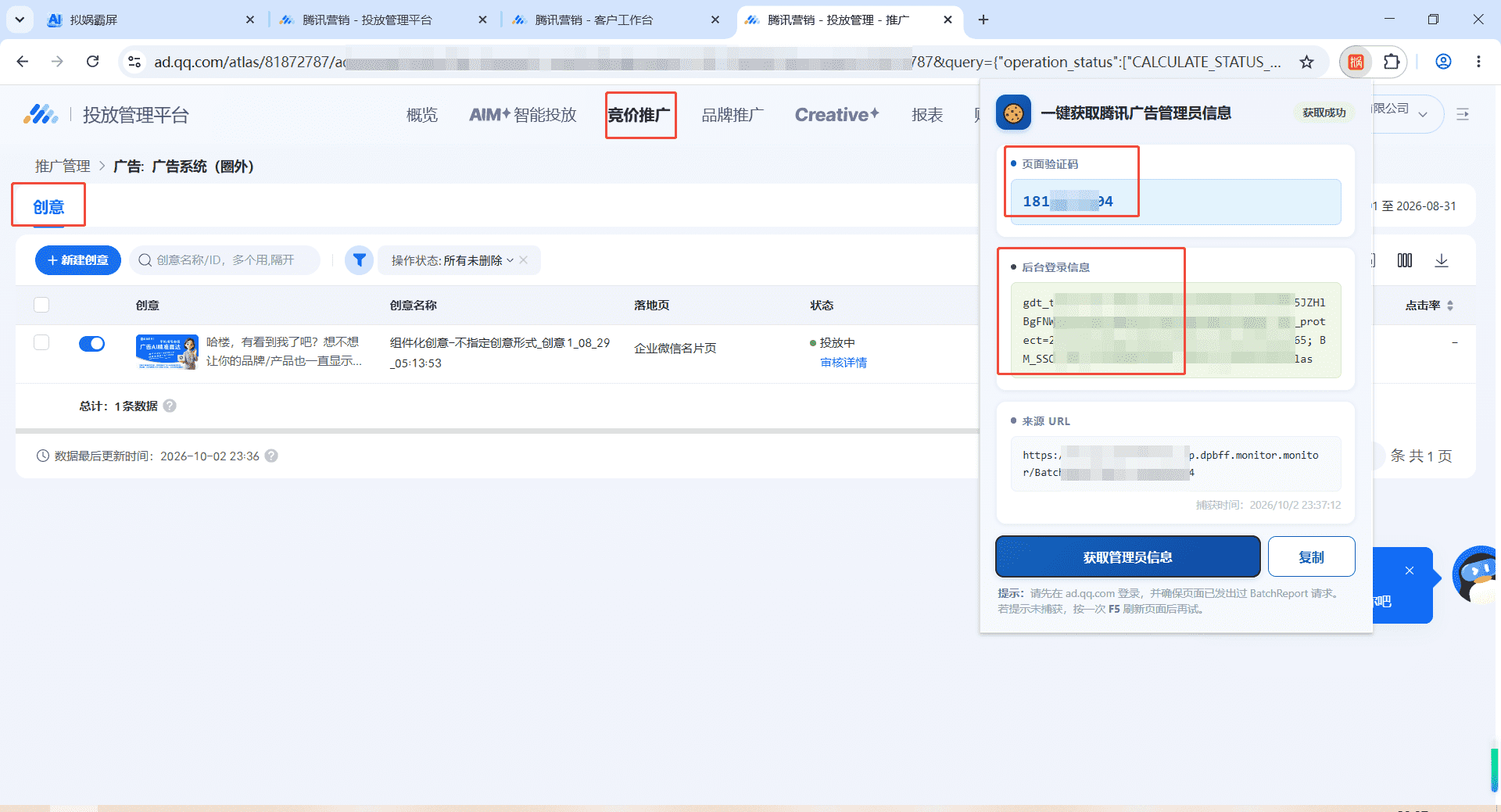Open the 概览 menu
Screen dimensions: 1501x812
[422, 115]
